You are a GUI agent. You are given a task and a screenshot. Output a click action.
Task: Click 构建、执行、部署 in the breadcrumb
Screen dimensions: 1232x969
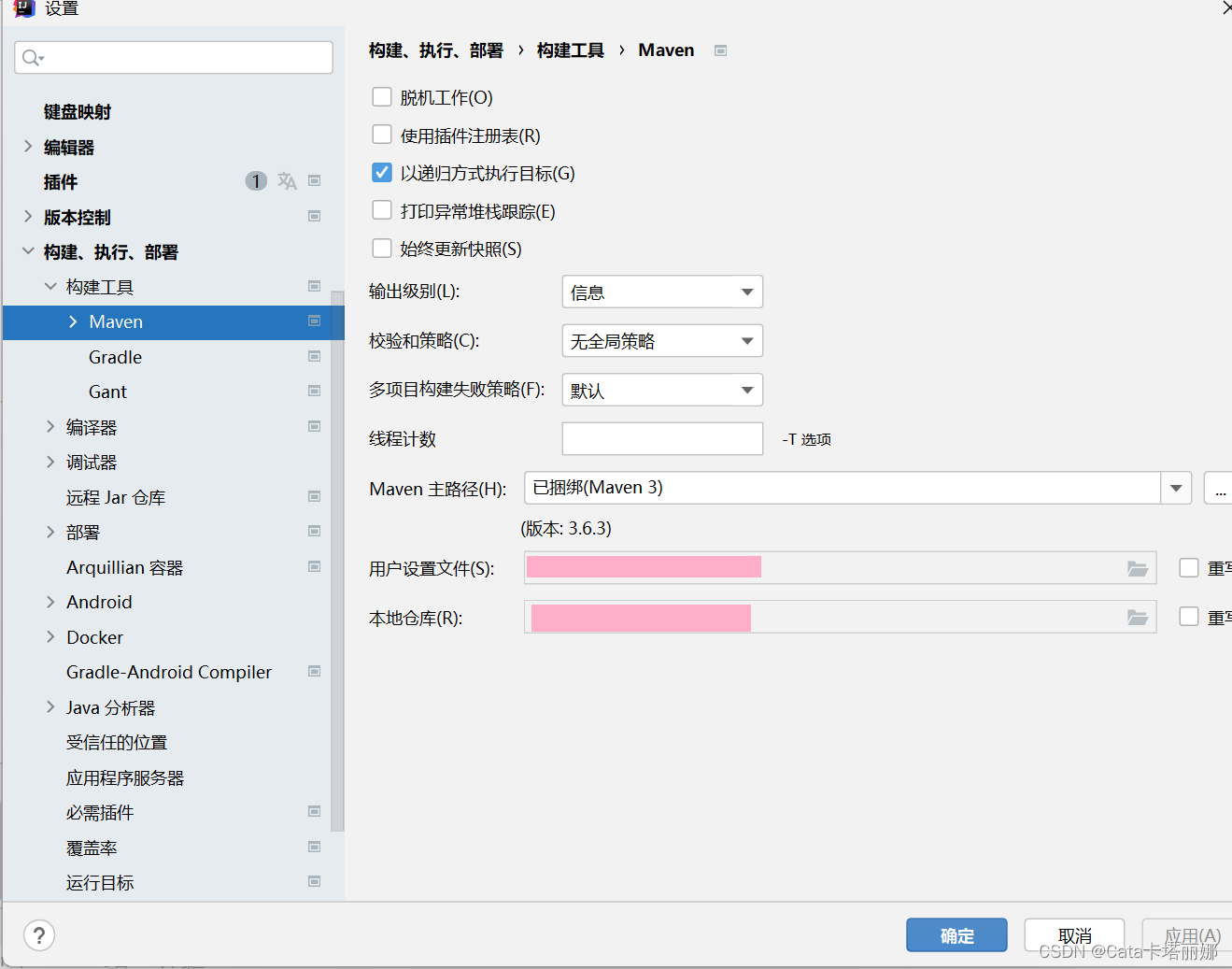click(435, 50)
